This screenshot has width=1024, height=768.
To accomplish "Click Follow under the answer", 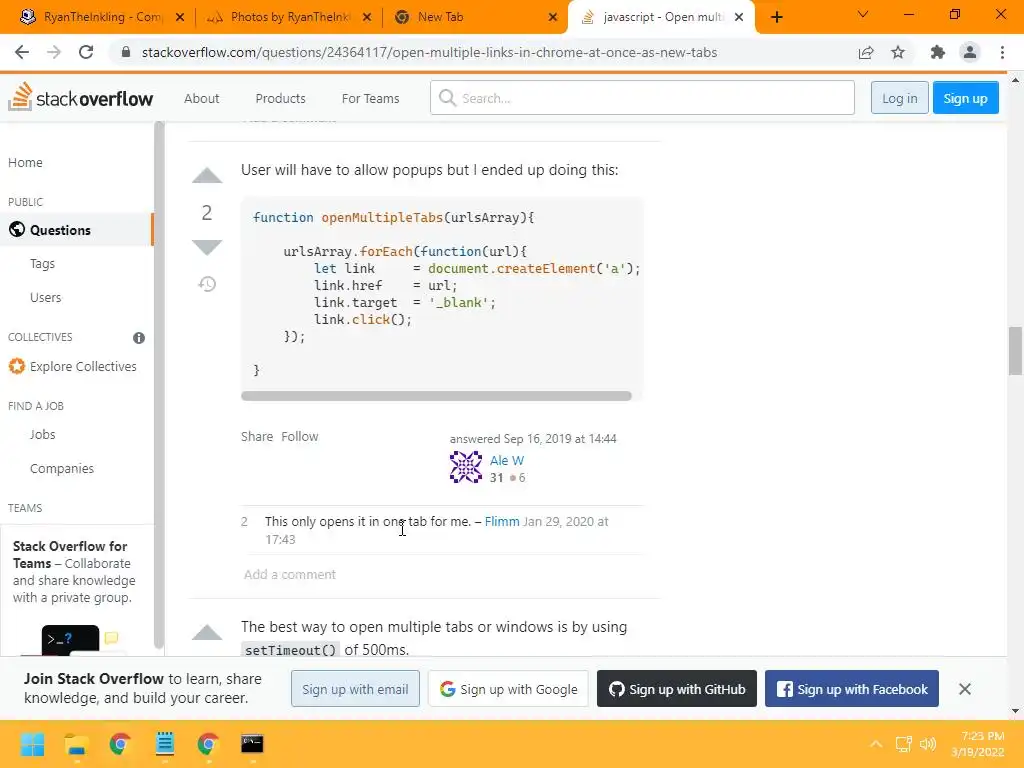I will pos(300,436).
